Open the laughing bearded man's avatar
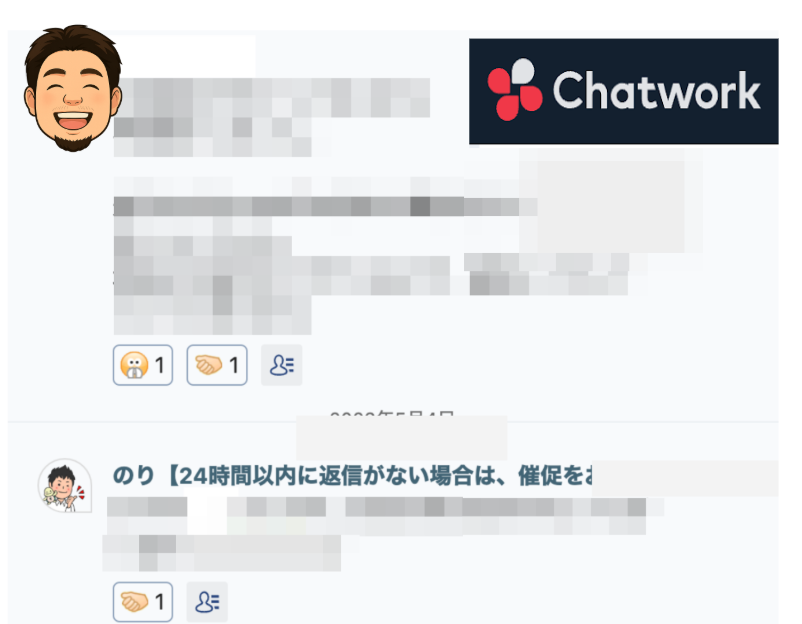This screenshot has width=802, height=624. point(73,88)
